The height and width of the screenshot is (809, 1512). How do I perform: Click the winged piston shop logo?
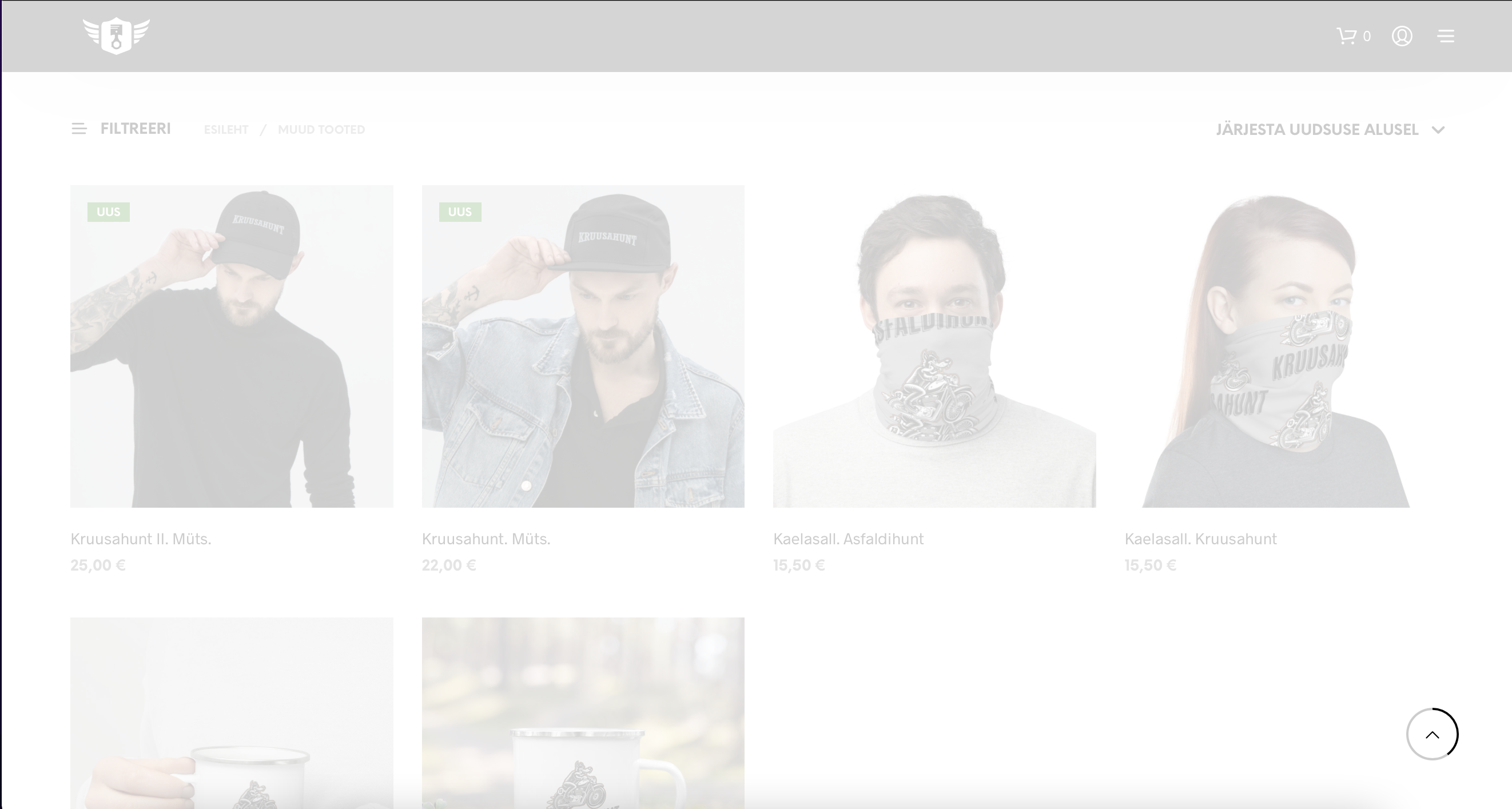(116, 36)
